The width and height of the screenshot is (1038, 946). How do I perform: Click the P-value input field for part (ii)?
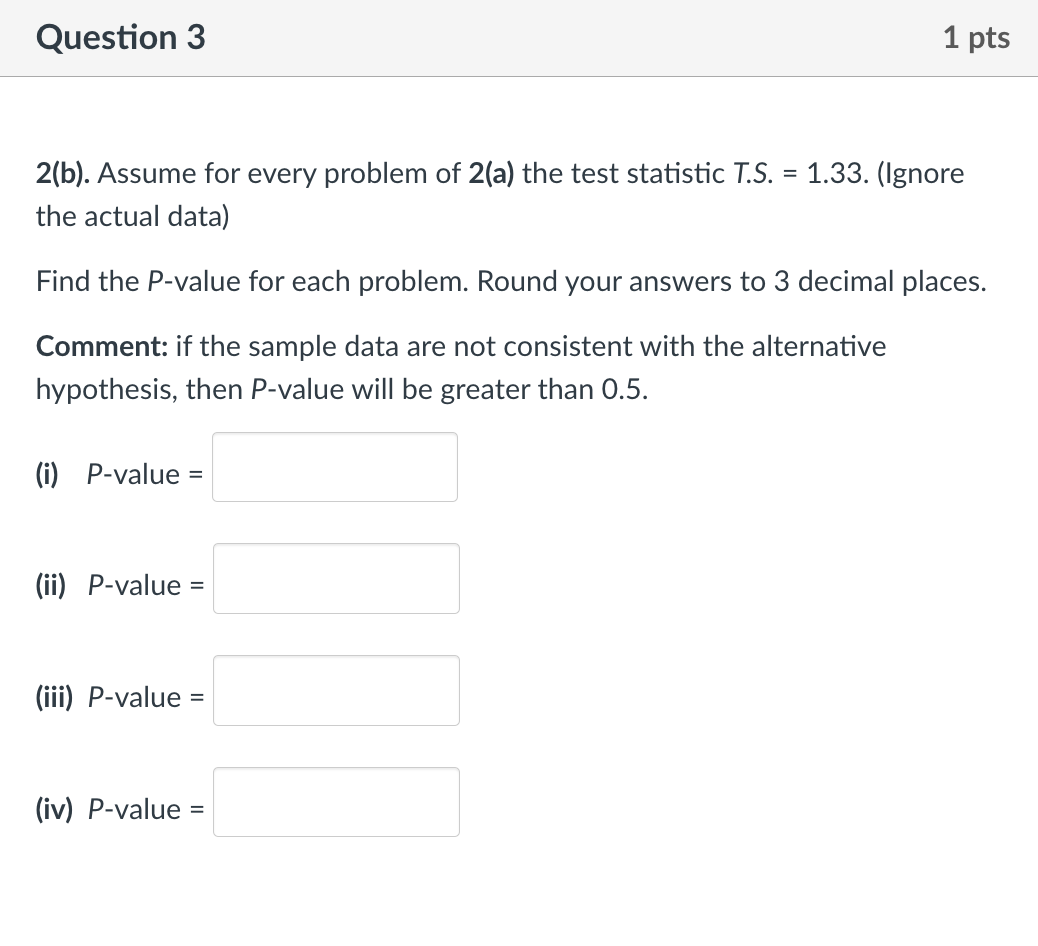point(336,578)
